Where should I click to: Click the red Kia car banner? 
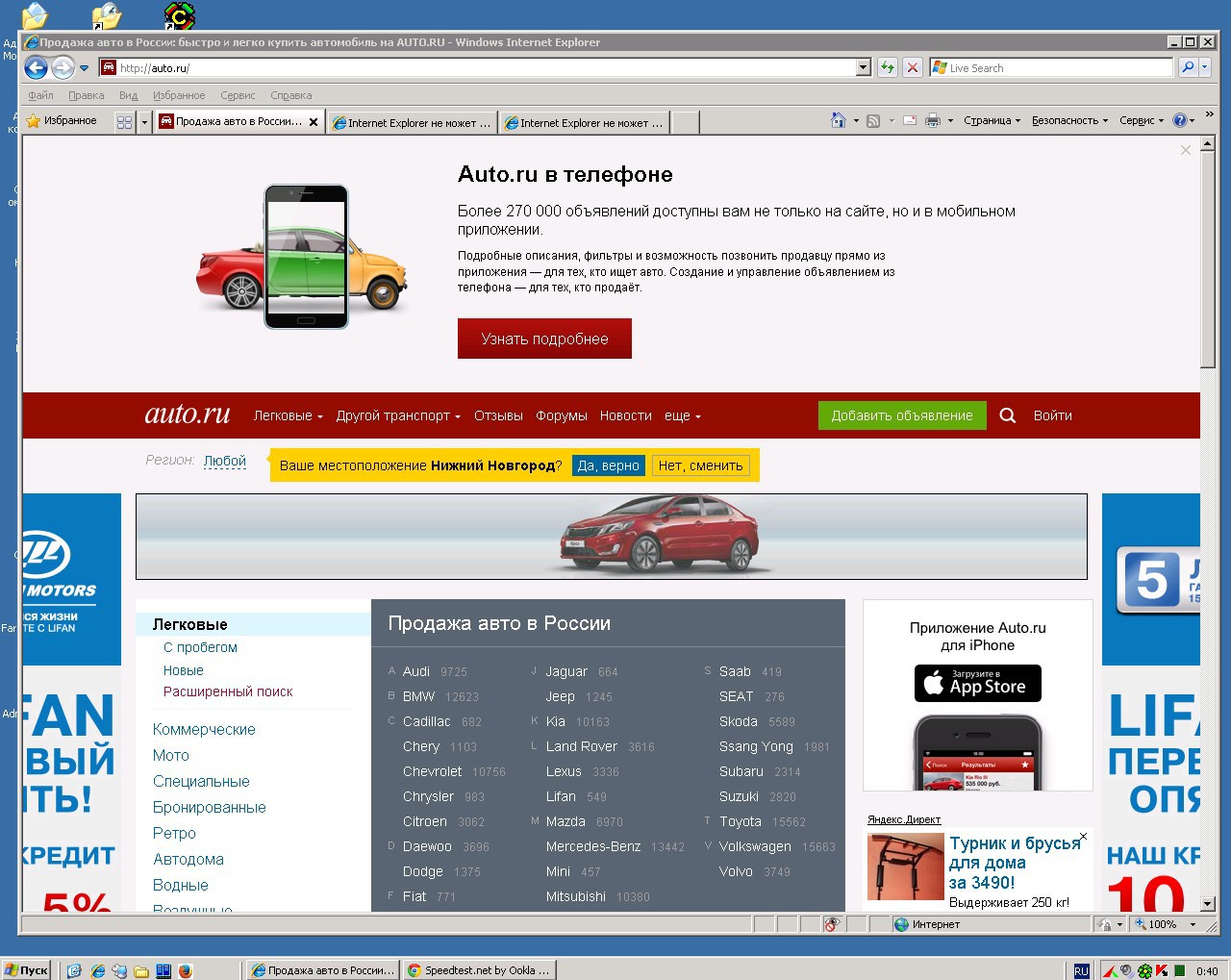coord(612,537)
